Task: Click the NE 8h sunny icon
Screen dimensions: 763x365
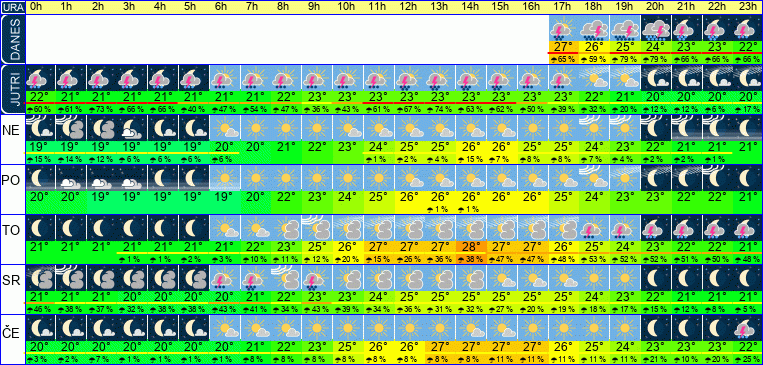Action: 287,128
